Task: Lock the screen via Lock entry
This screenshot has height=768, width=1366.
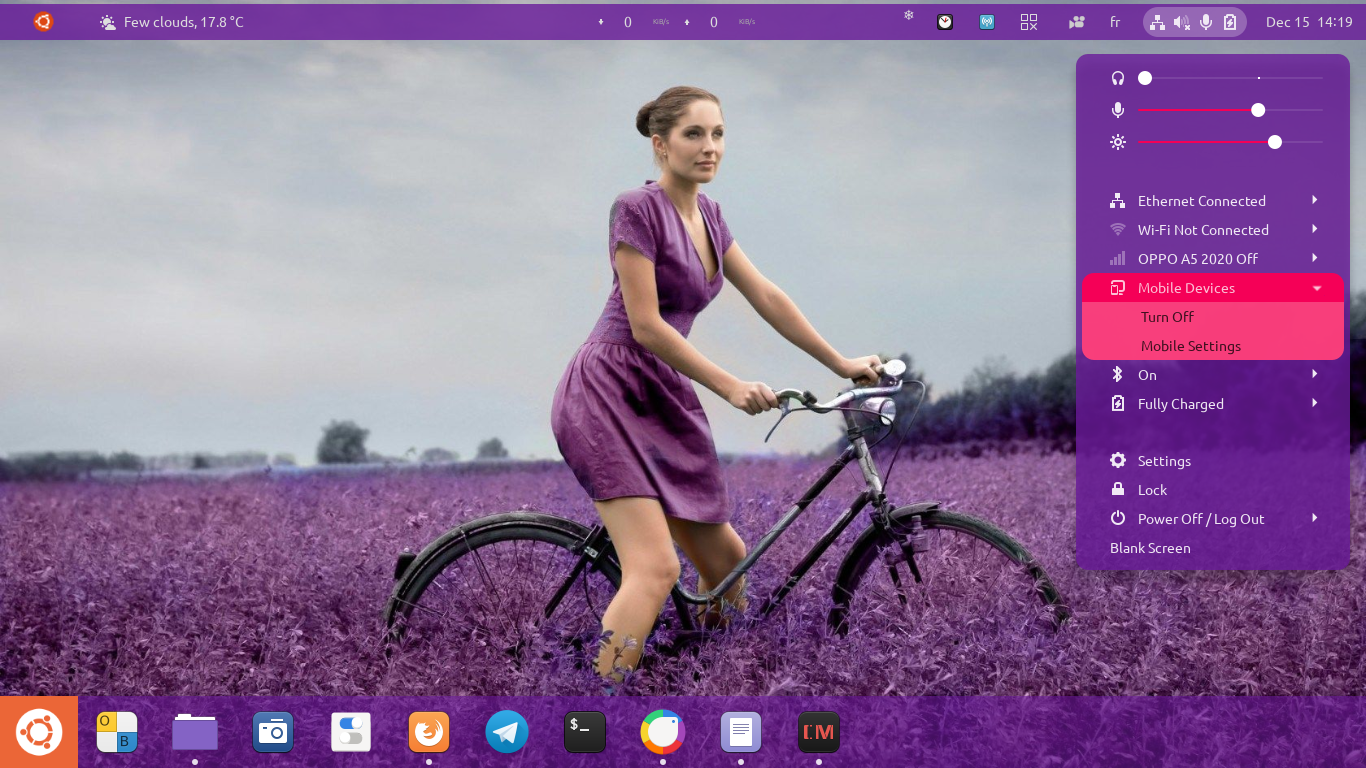Action: (1213, 490)
